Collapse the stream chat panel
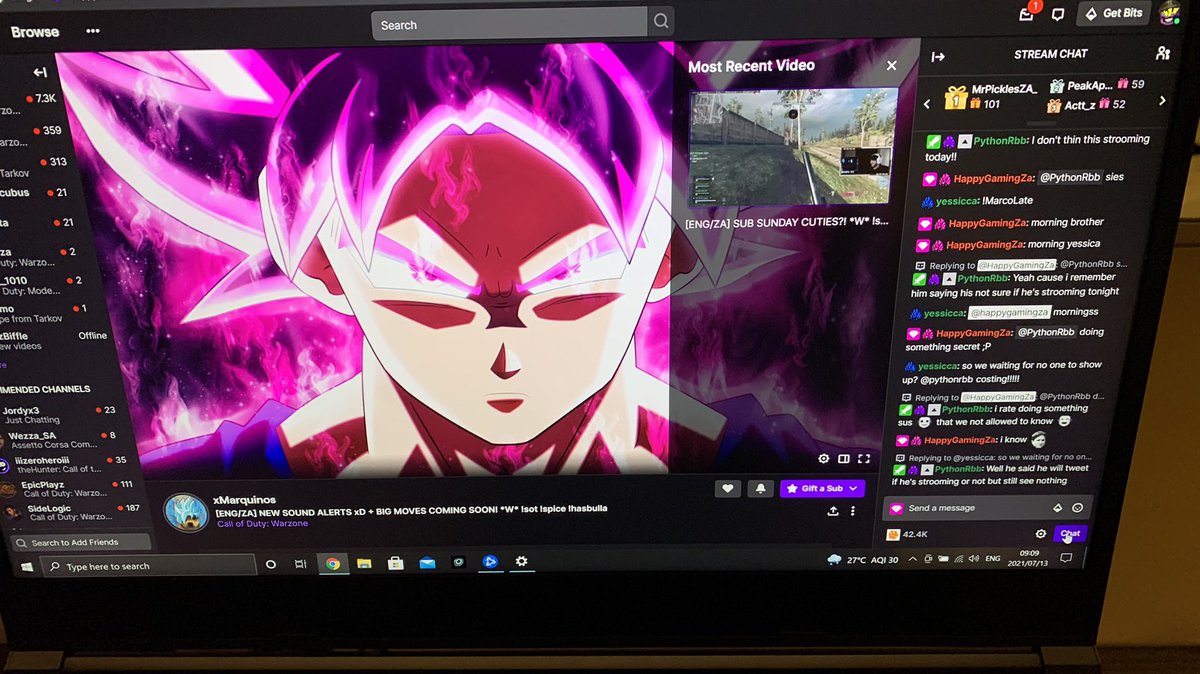This screenshot has width=1200, height=674. tap(938, 57)
